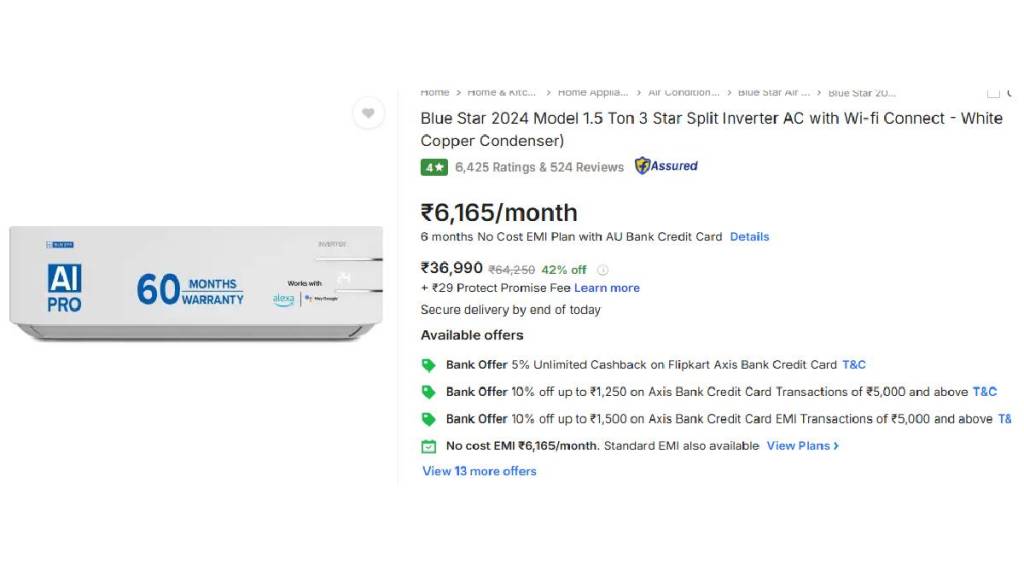Open T&C for the ₹1,250 Axis offer

(984, 392)
